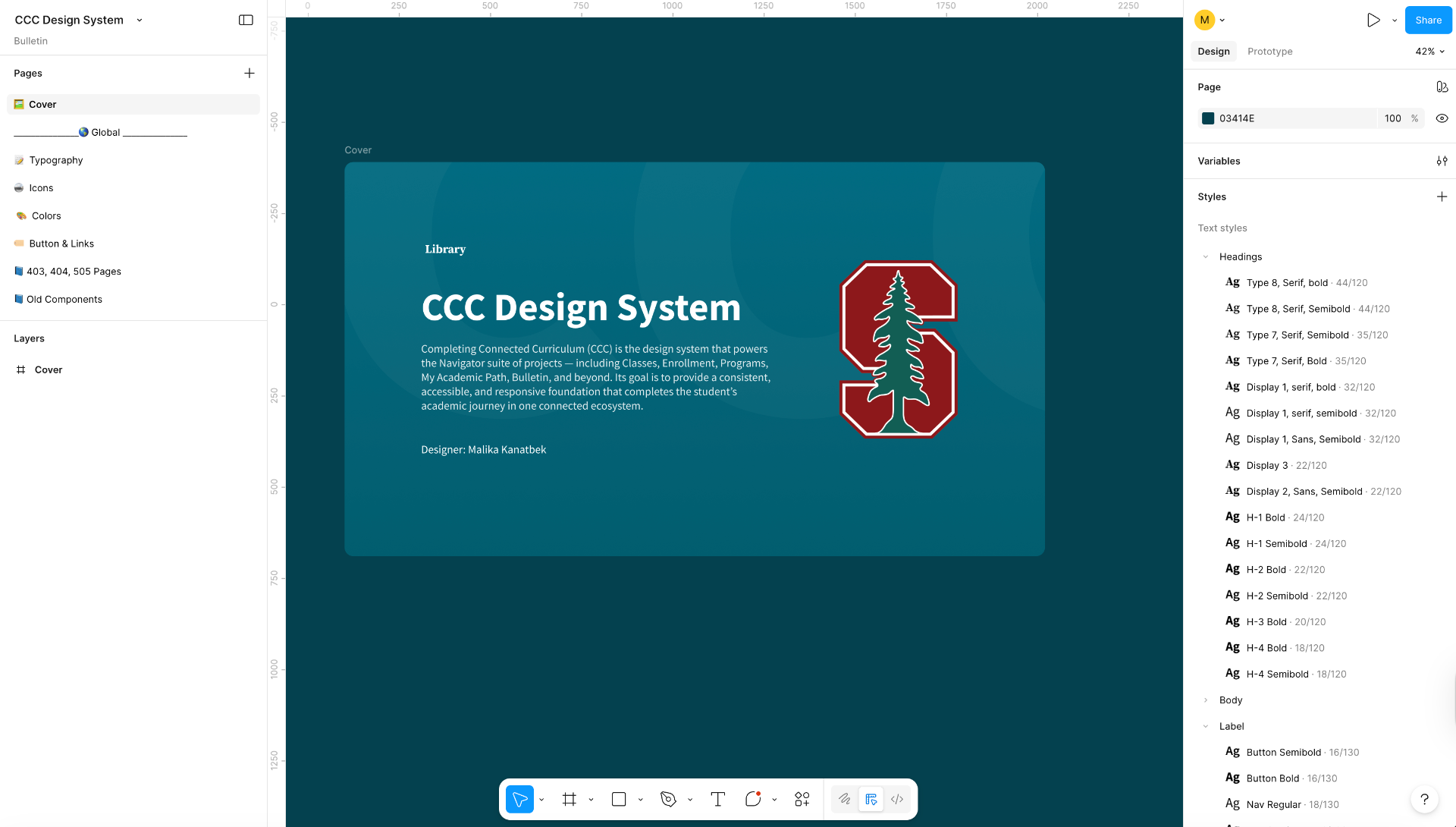The width and height of the screenshot is (1456, 827).
Task: Toggle page background visibility eye
Action: tap(1442, 118)
